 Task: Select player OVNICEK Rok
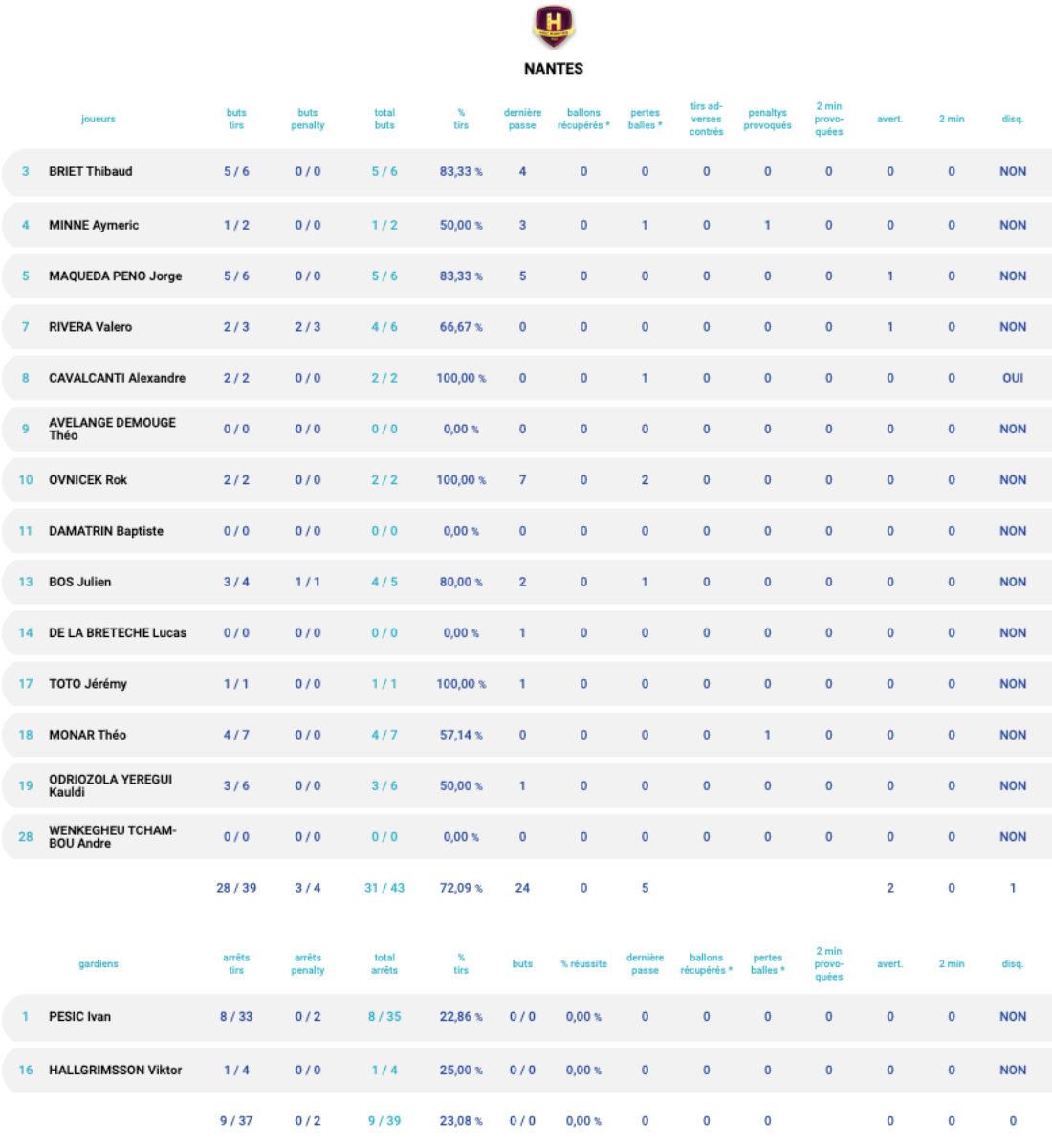88,480
